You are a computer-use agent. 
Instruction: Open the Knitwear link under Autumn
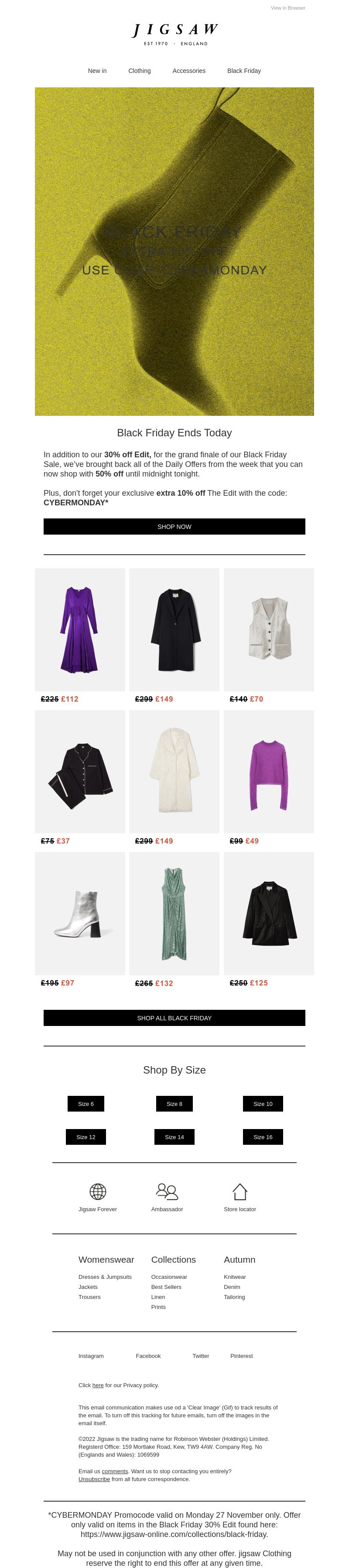pos(235,1277)
